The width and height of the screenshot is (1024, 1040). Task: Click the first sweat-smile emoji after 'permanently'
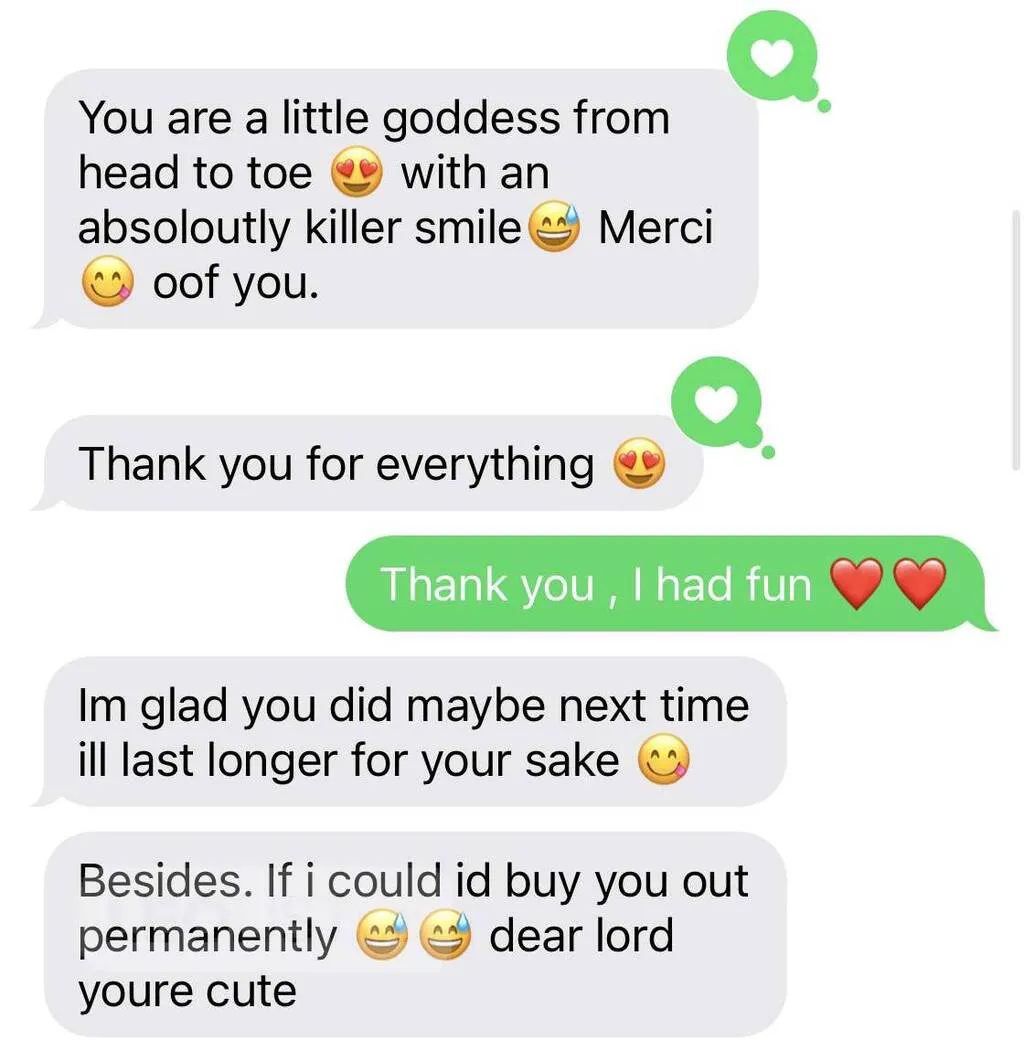point(383,935)
